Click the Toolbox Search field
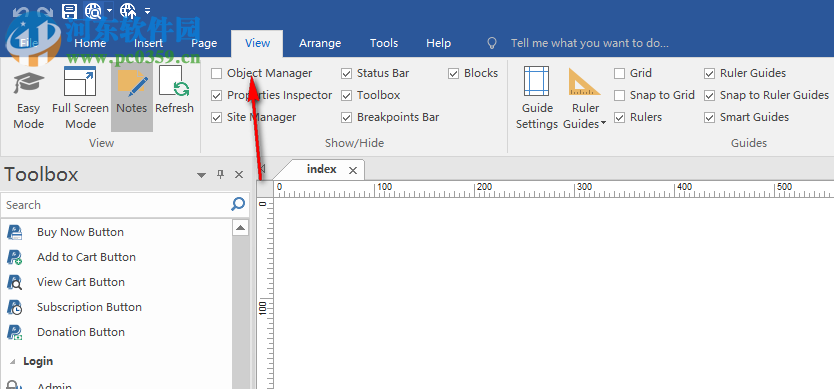The image size is (834, 389). (x=115, y=205)
